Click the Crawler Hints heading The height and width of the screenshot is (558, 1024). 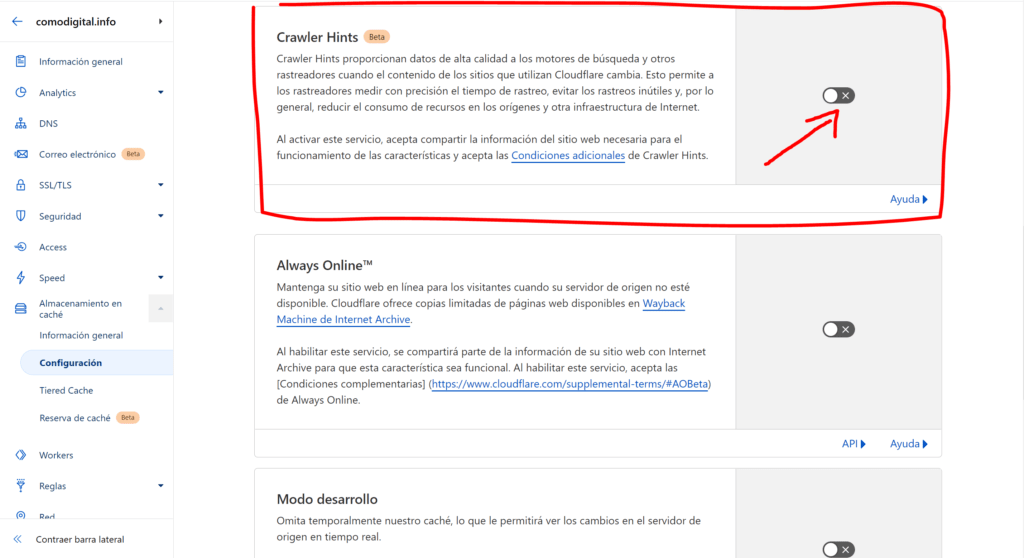coord(317,37)
